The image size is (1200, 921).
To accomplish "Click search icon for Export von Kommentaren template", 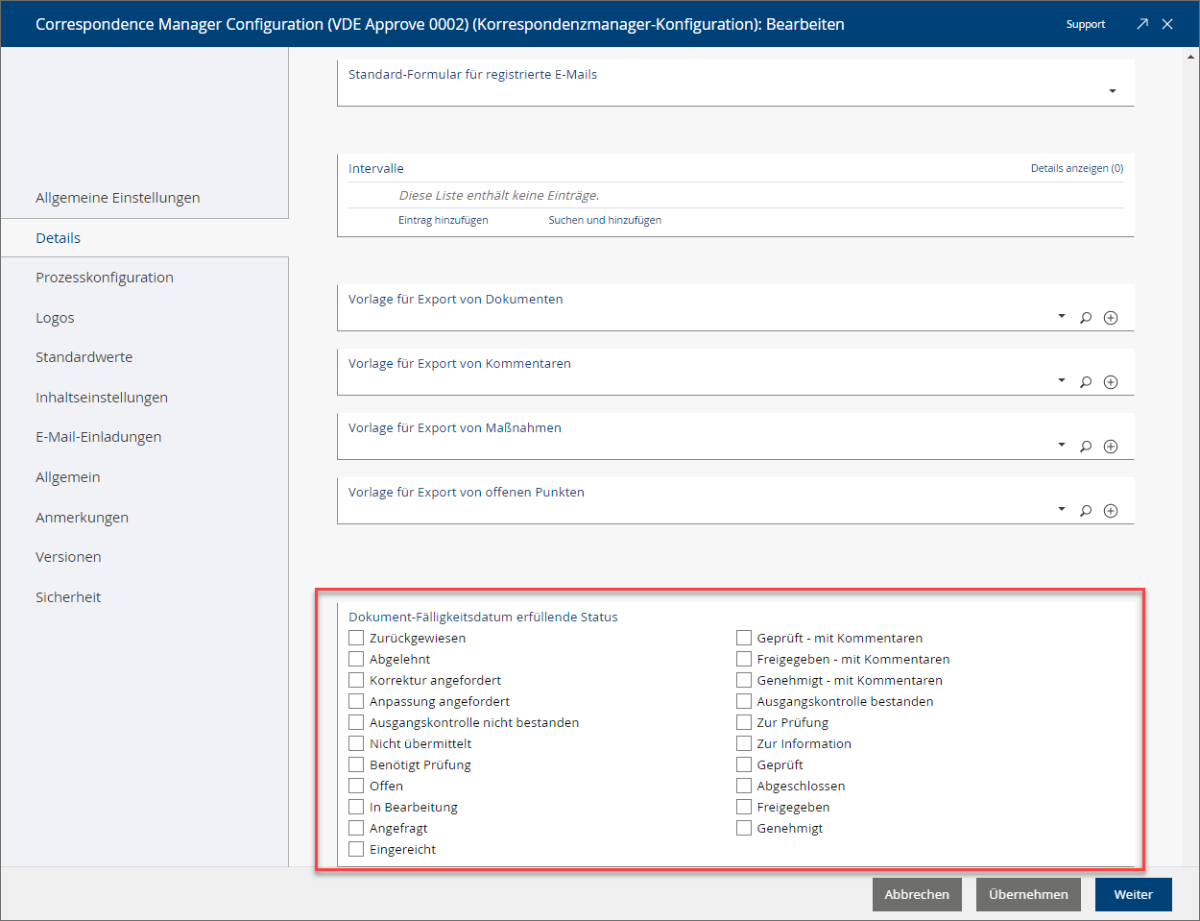I will (1086, 382).
